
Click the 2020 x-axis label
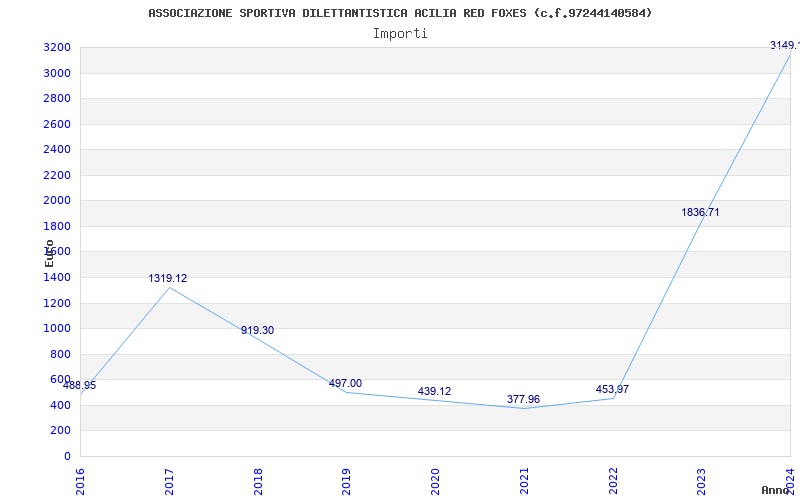(435, 482)
